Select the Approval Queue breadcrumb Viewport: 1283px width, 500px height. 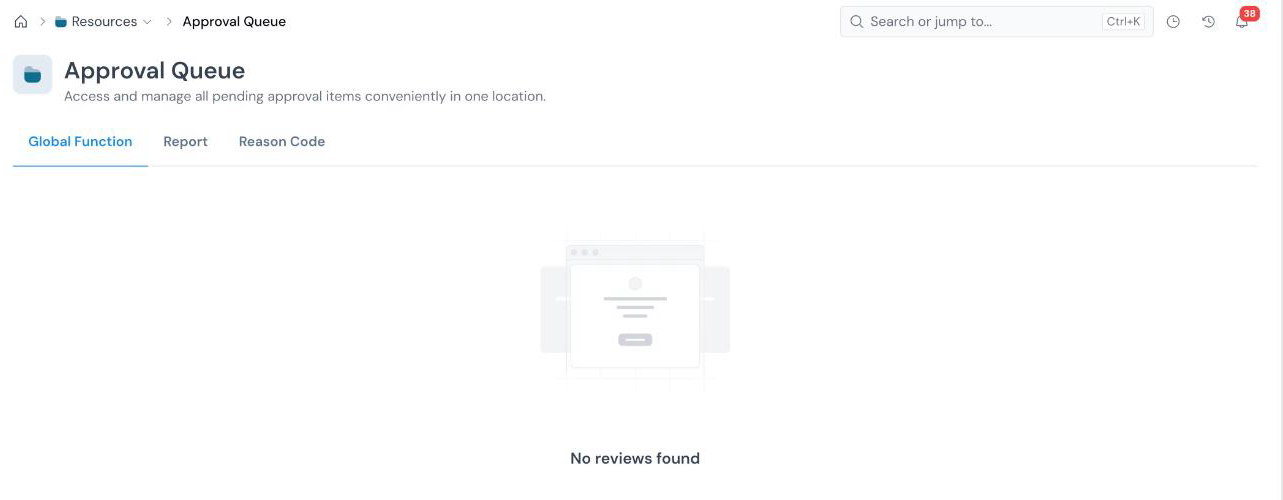click(x=234, y=21)
